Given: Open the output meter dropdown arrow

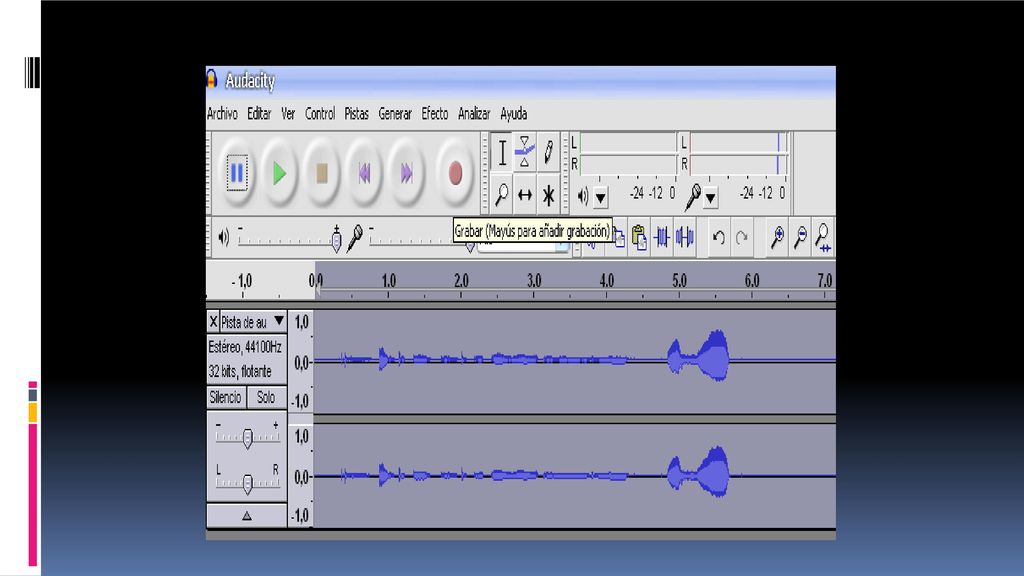Looking at the screenshot, I should tap(600, 197).
